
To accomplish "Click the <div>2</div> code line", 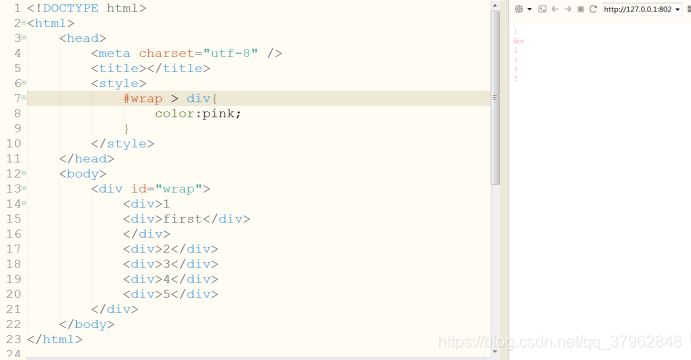I will coord(171,249).
